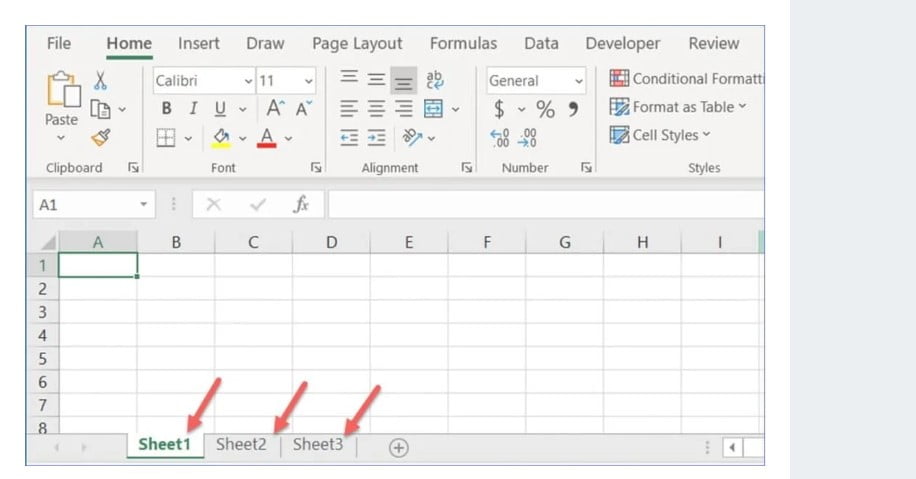Toggle Italic formatting

(x=192, y=109)
